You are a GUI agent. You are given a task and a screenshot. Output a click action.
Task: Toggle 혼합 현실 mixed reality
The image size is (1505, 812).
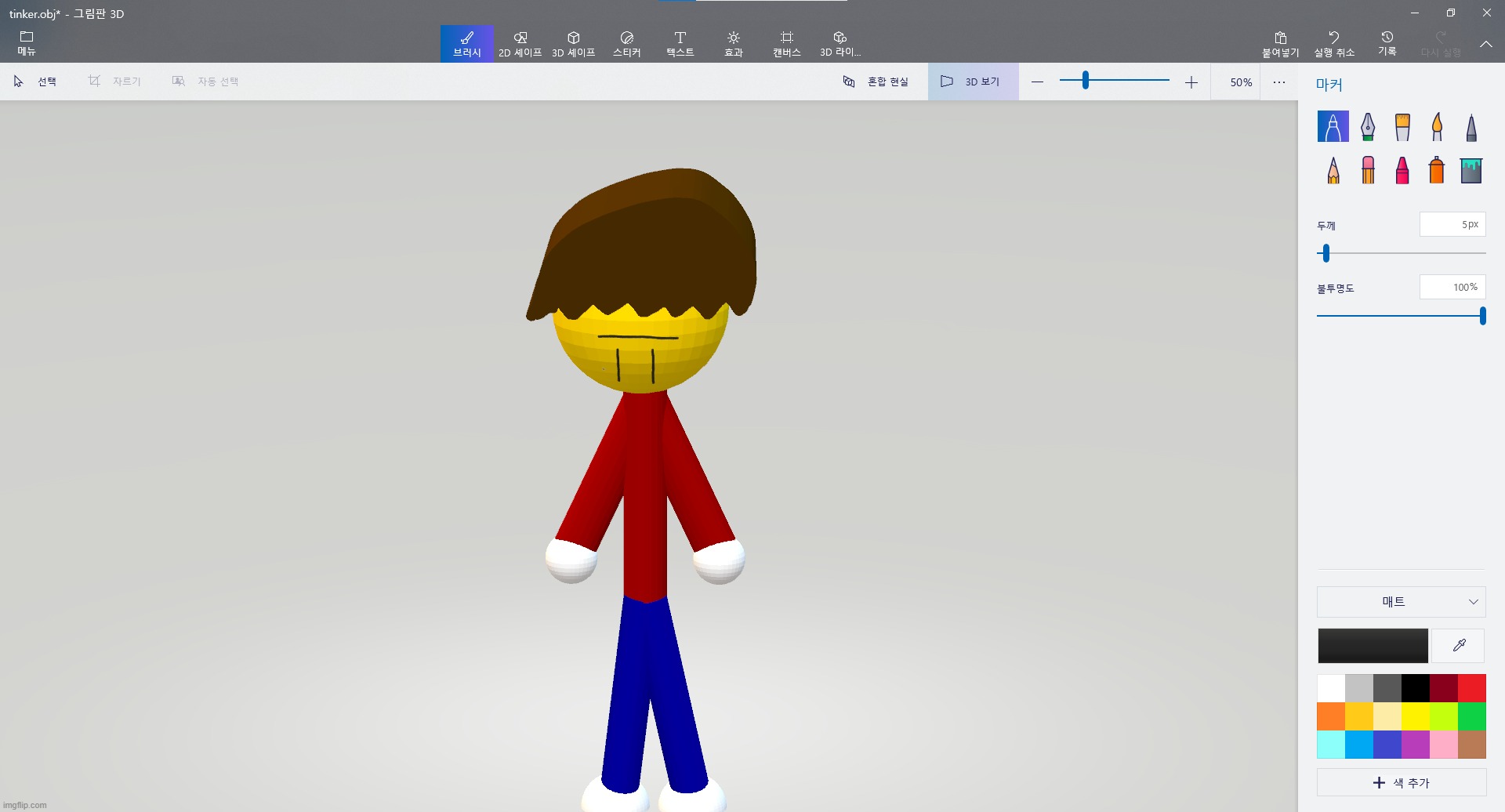pyautogui.click(x=876, y=82)
